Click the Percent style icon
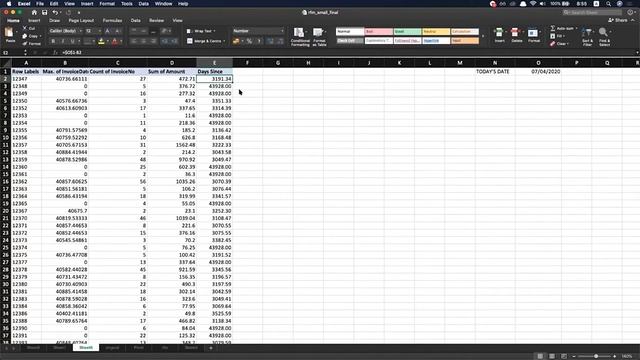 [249, 41]
